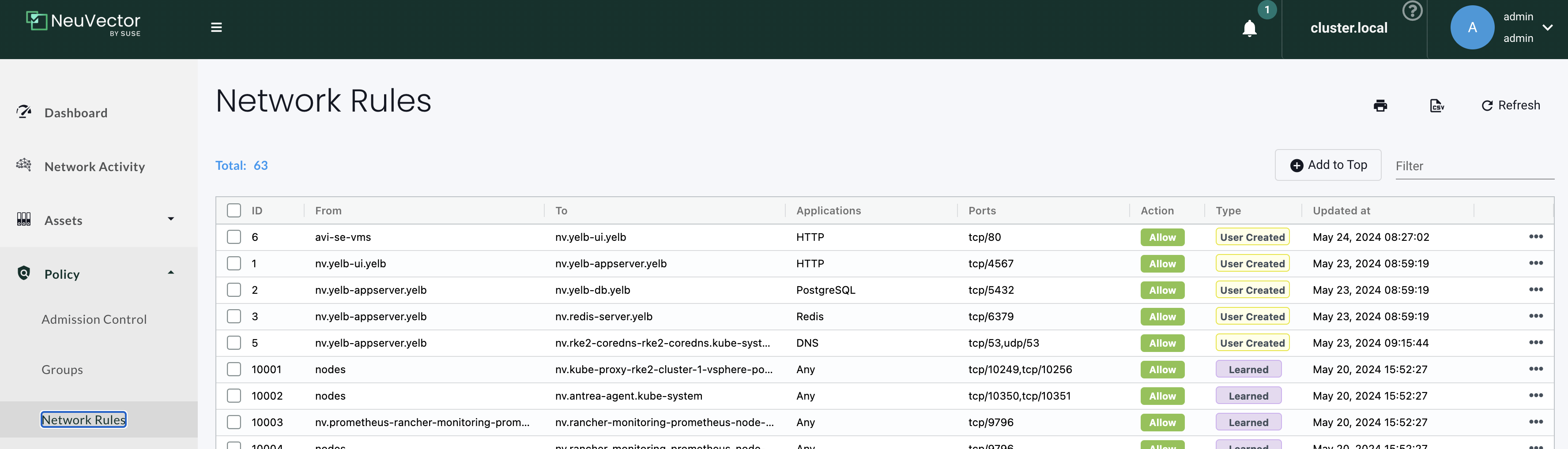Click the Dashboard gauge icon
Image resolution: width=1568 pixels, height=449 pixels.
[24, 112]
